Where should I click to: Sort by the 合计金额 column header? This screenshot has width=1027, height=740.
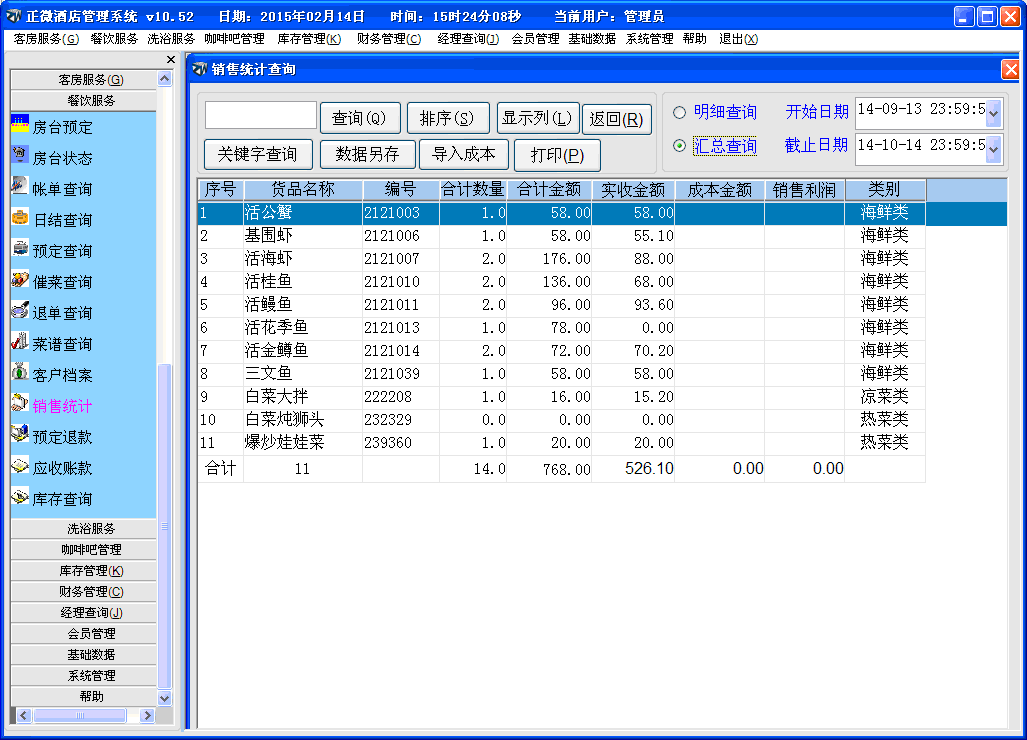point(549,190)
